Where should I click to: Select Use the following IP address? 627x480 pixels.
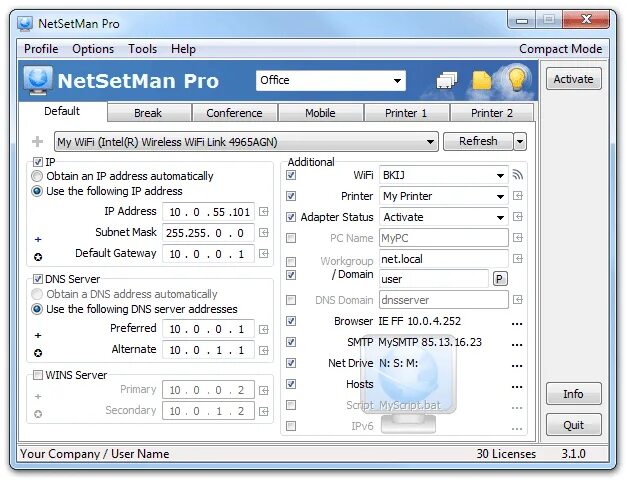click(37, 191)
